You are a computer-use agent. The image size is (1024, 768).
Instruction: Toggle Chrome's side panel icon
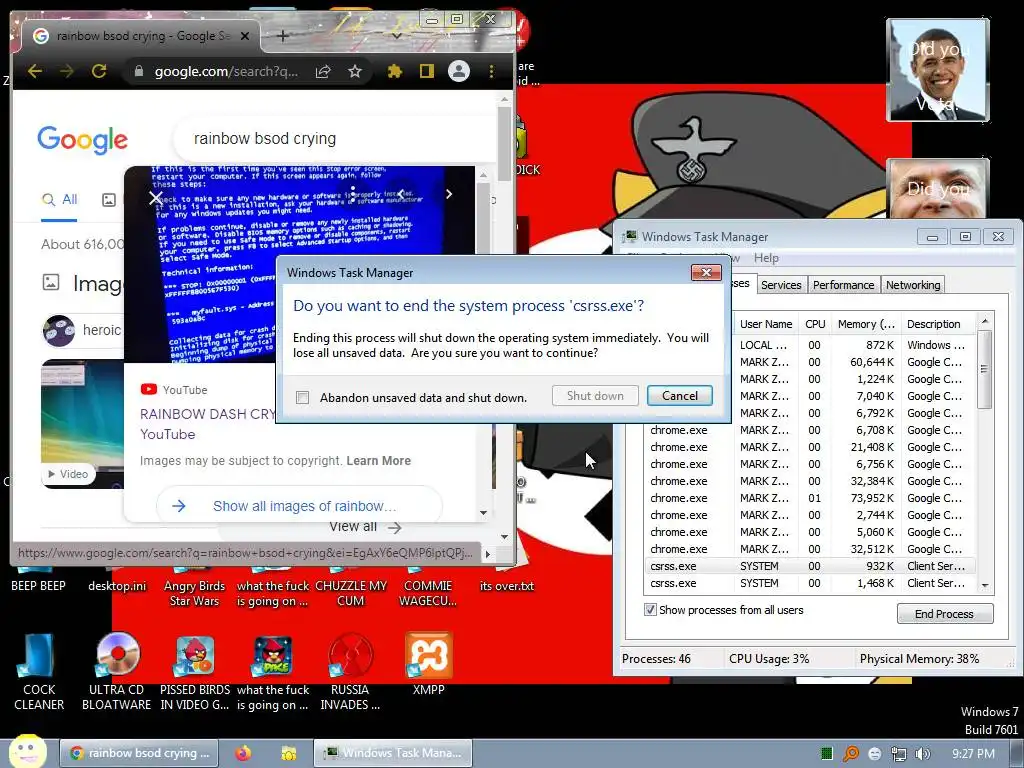point(426,71)
